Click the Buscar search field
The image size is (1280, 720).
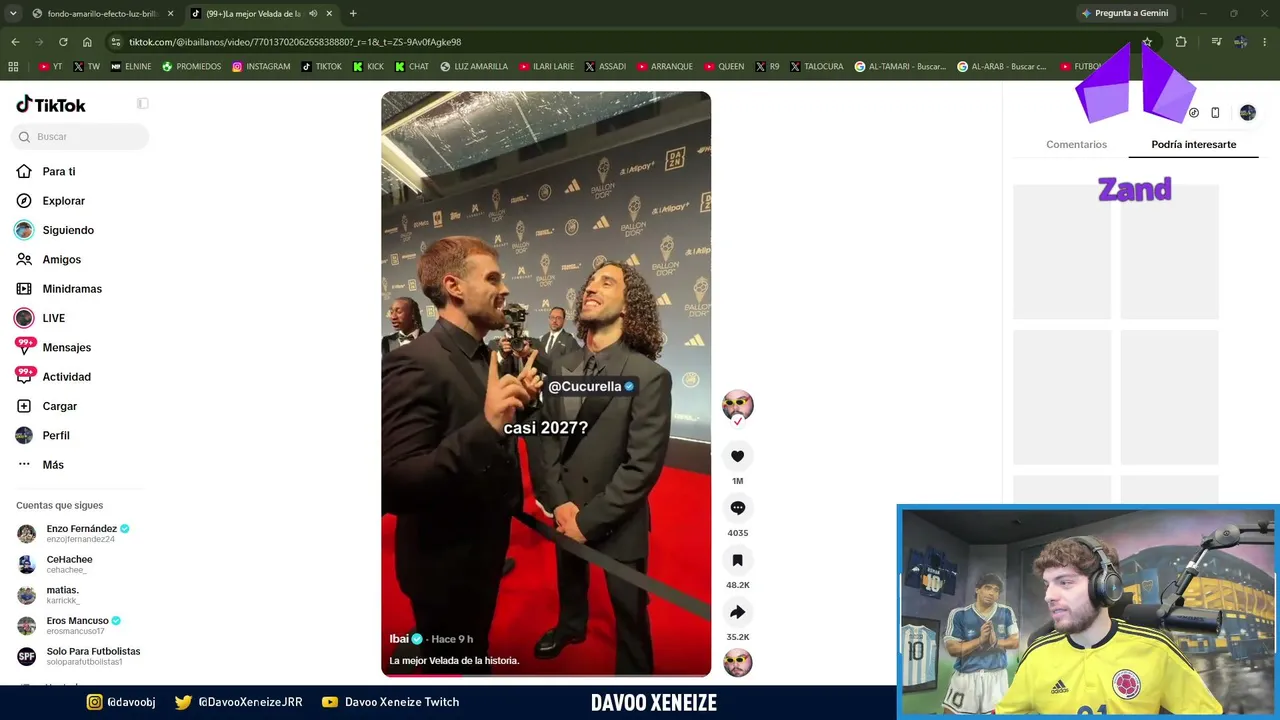coord(82,137)
